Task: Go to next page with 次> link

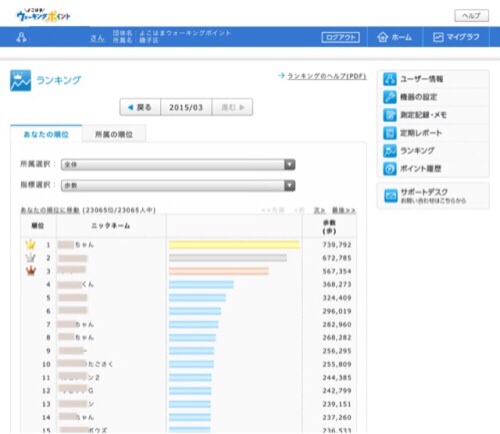Action: tap(319, 210)
